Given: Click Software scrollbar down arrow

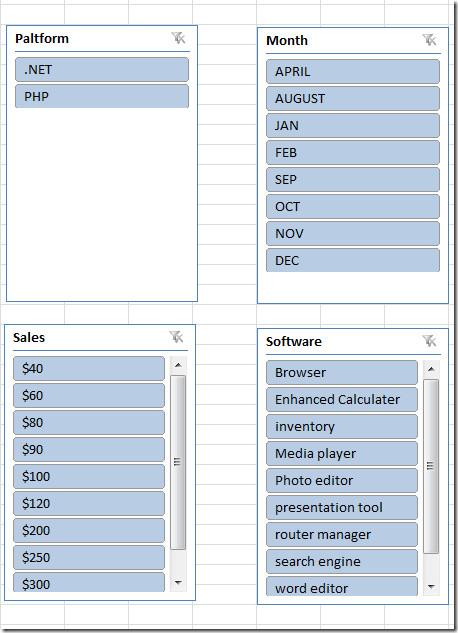Looking at the screenshot, I should click(431, 587).
